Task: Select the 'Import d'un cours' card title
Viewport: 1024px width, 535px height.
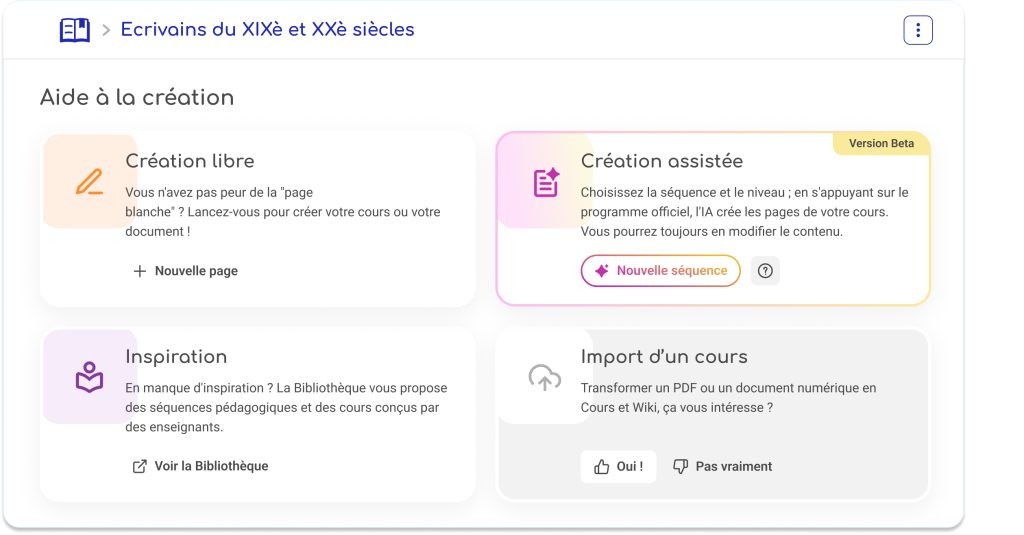Action: coord(664,357)
